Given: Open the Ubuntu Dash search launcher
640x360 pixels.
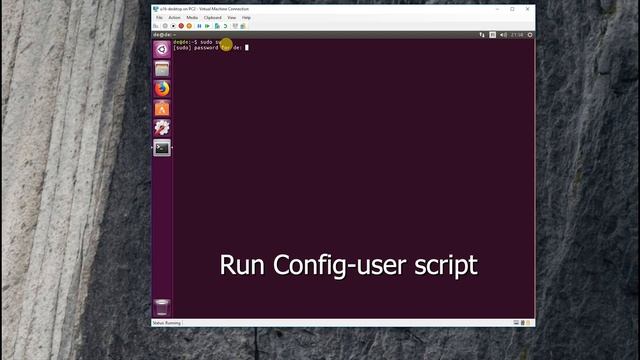Looking at the screenshot, I should click(x=162, y=49).
